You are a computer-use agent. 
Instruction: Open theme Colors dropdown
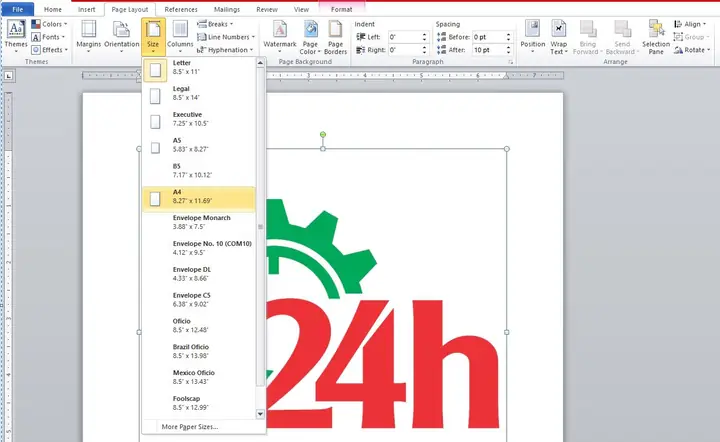pyautogui.click(x=49, y=24)
